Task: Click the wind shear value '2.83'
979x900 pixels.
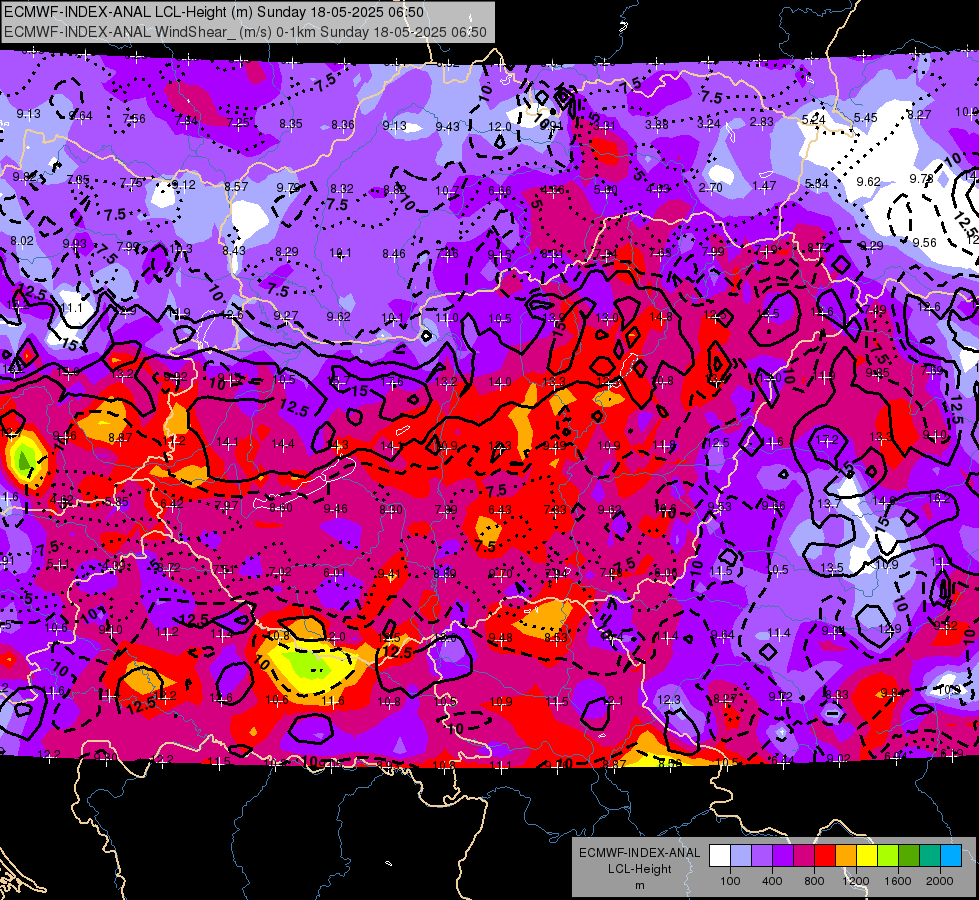Action: [x=762, y=122]
